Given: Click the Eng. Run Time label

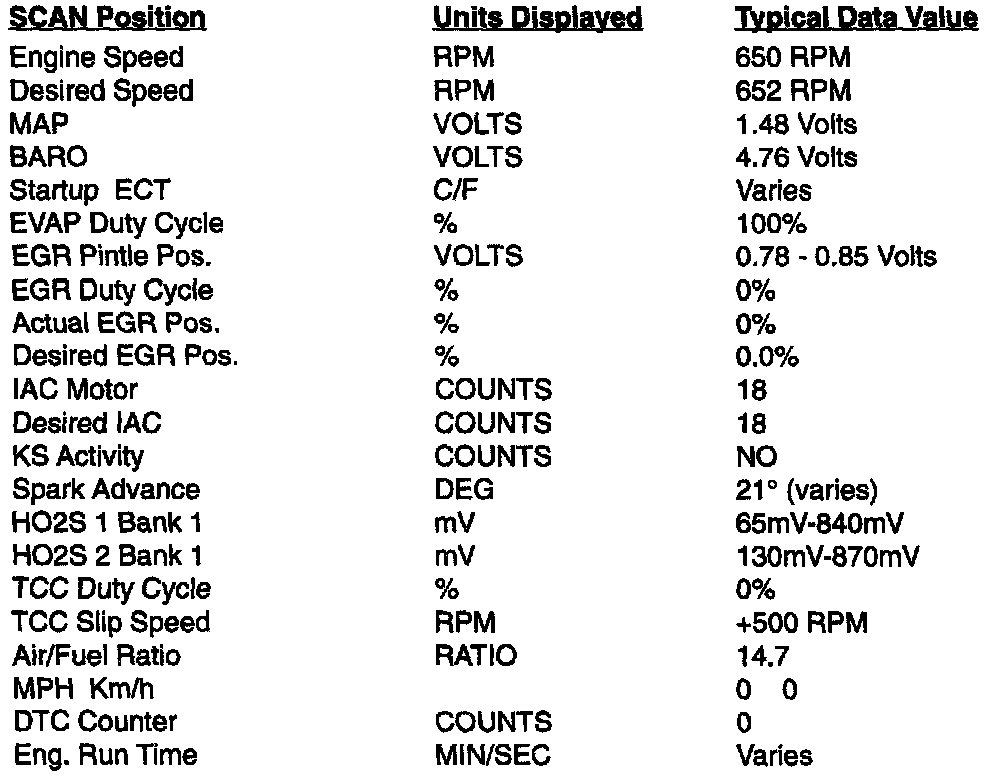Looking at the screenshot, I should pos(104,755).
